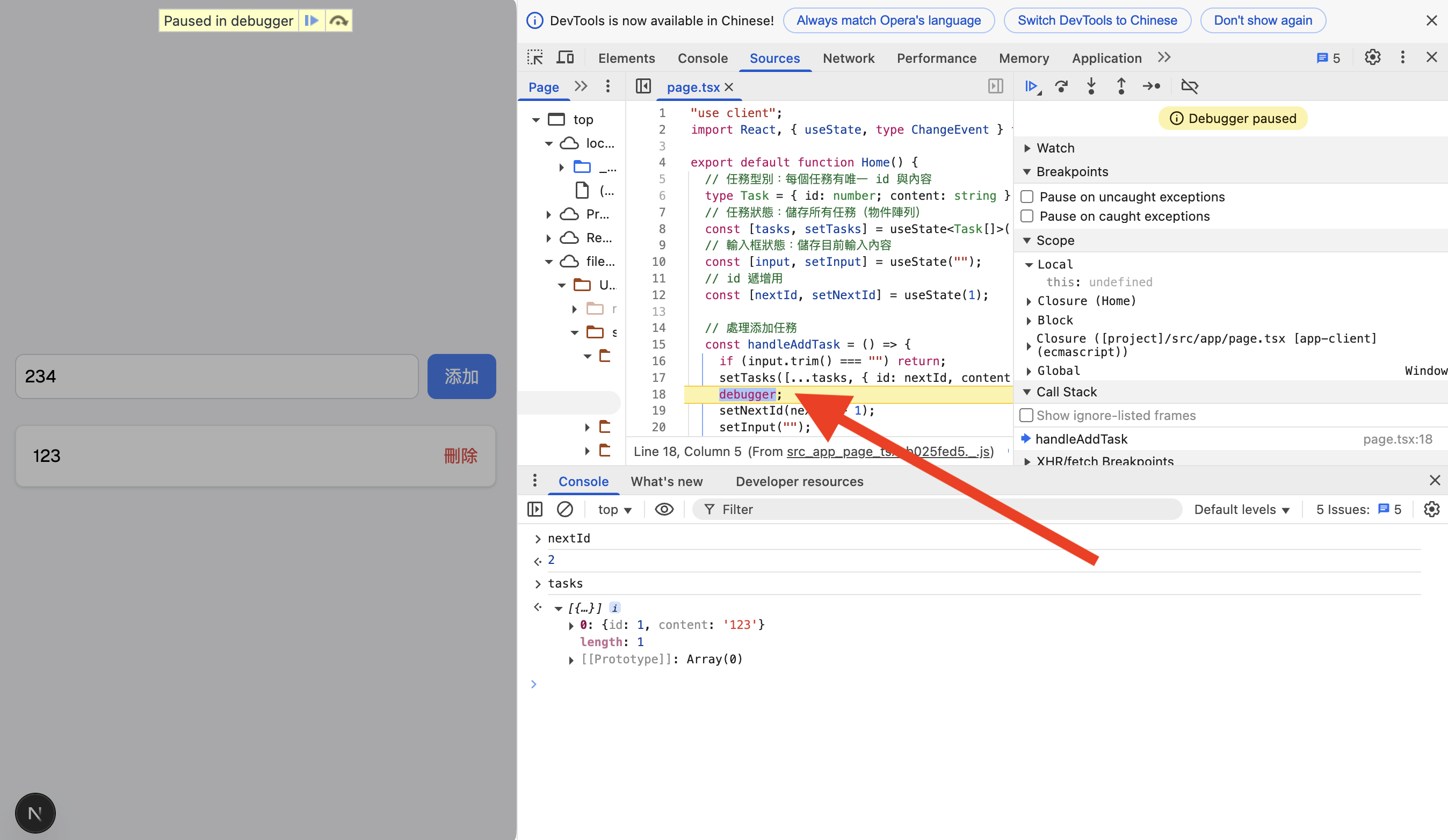Open DevTools customize kebab menu
This screenshot has height=840, width=1448.
point(1402,57)
